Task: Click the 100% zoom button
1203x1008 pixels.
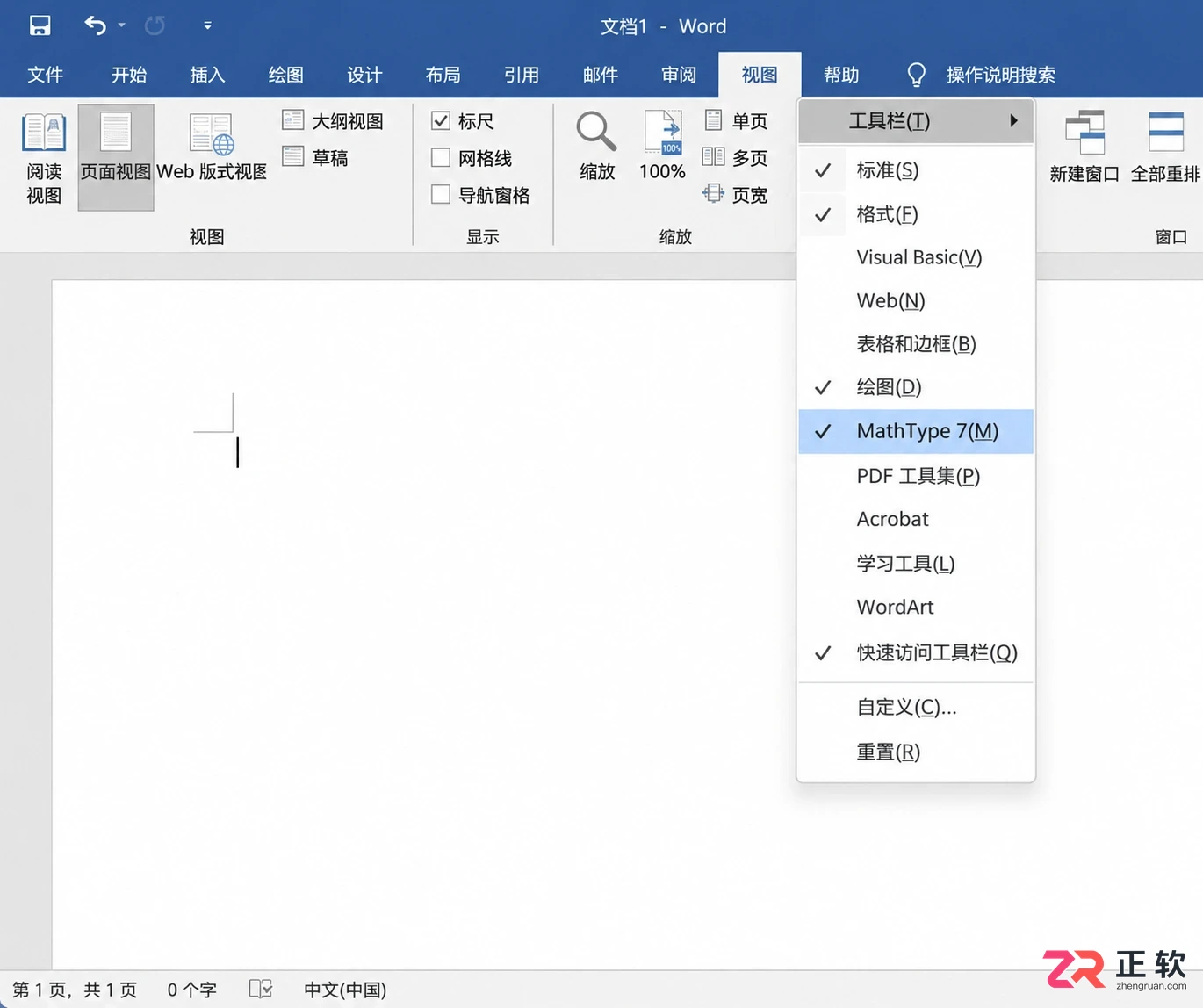Action: point(662,146)
